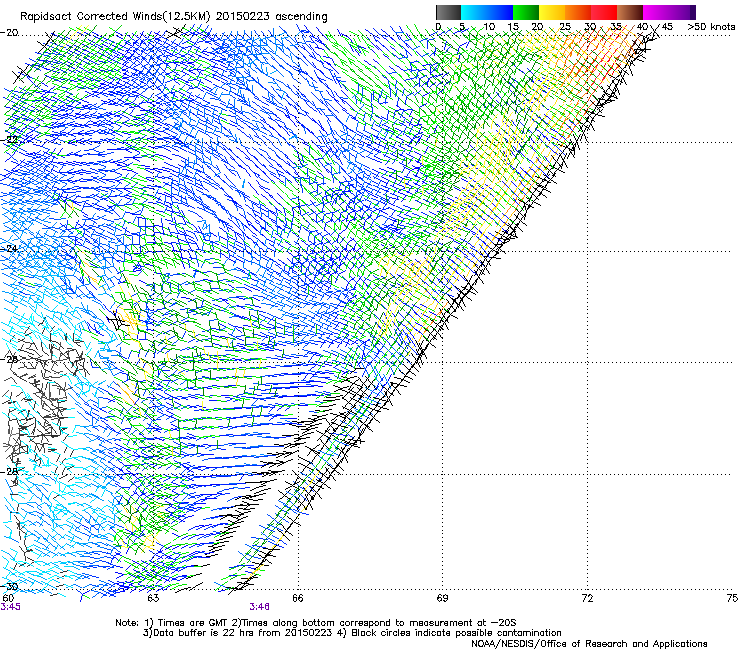Screen dimensions: 740x650
Task: Click longitude label '66' on bottom axis
Action: (297, 598)
